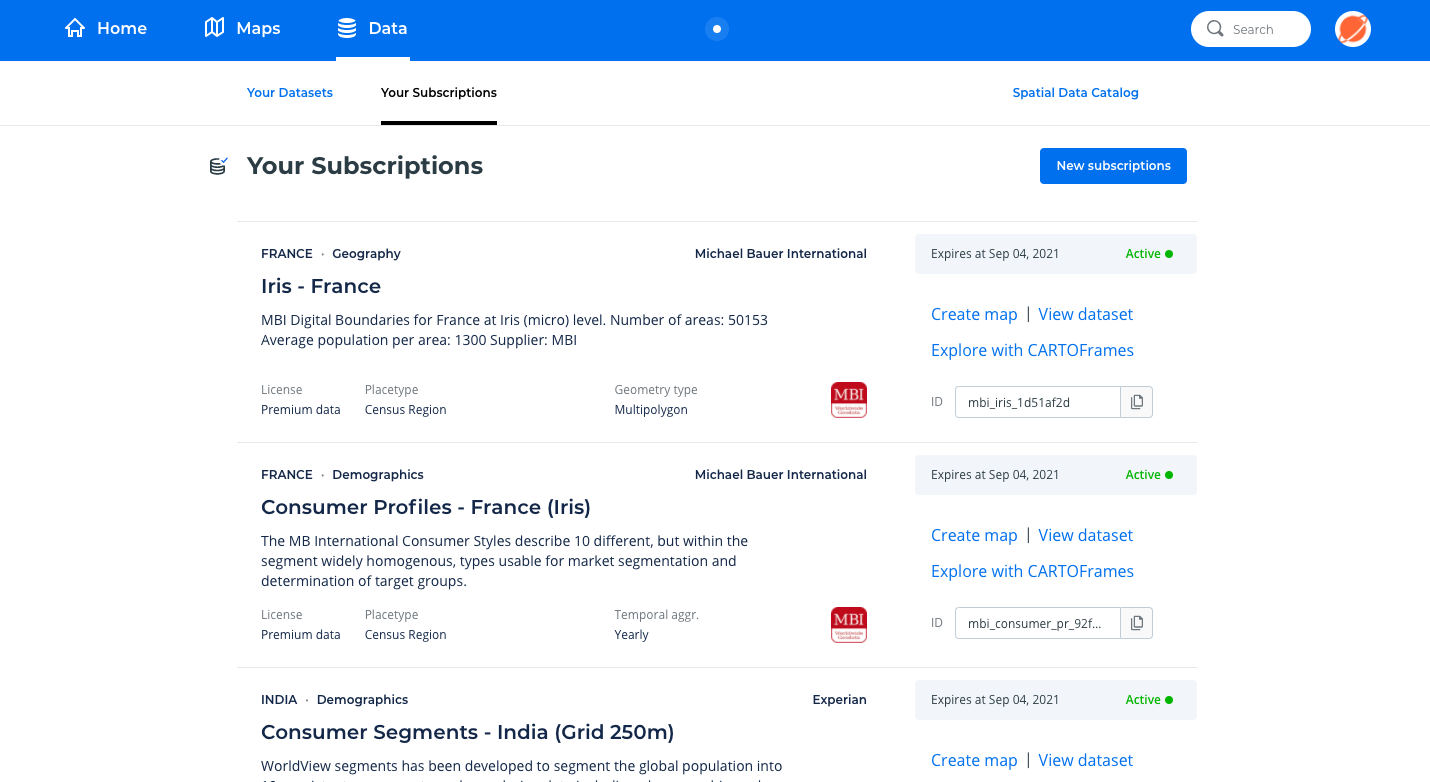The image size is (1430, 782).
Task: Click the Multipolygon geometry type value
Action: (651, 410)
